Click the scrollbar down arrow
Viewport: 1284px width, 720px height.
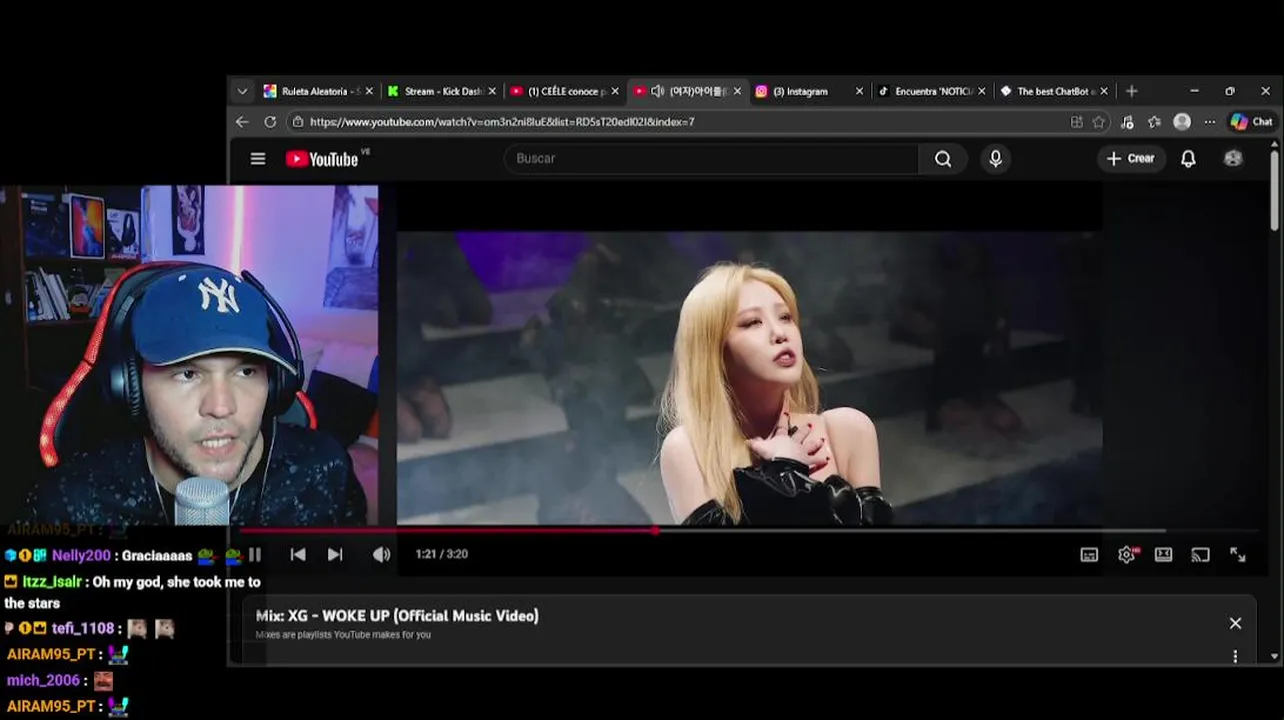point(1274,656)
